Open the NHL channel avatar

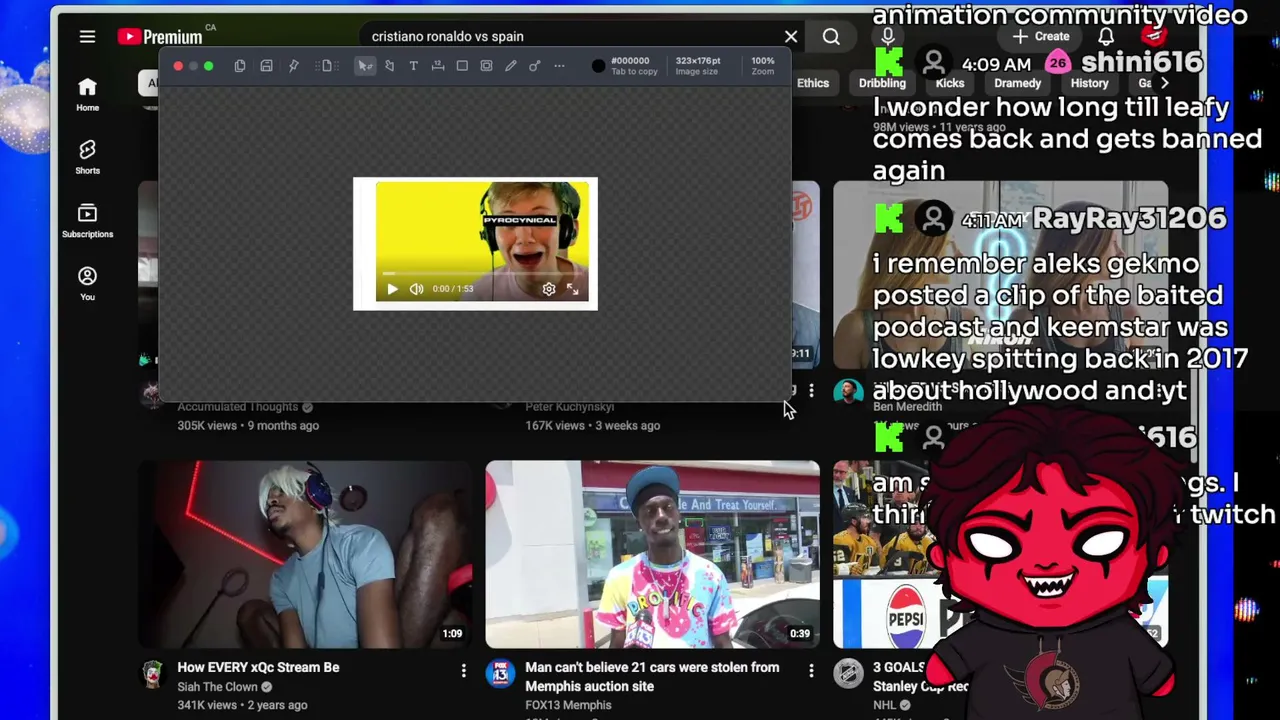pos(848,673)
